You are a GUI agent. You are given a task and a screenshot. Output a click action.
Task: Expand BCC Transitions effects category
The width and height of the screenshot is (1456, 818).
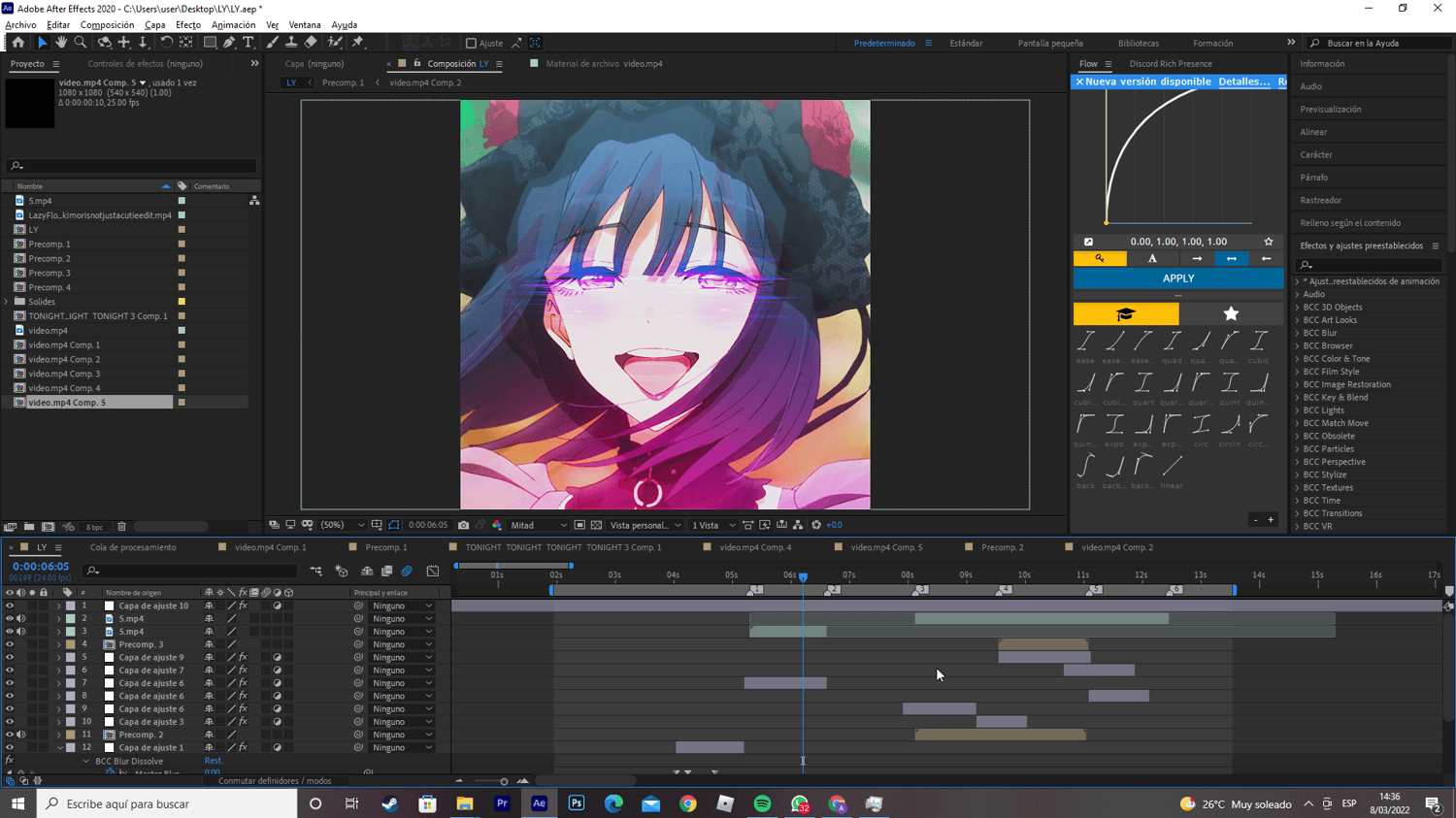(1298, 513)
